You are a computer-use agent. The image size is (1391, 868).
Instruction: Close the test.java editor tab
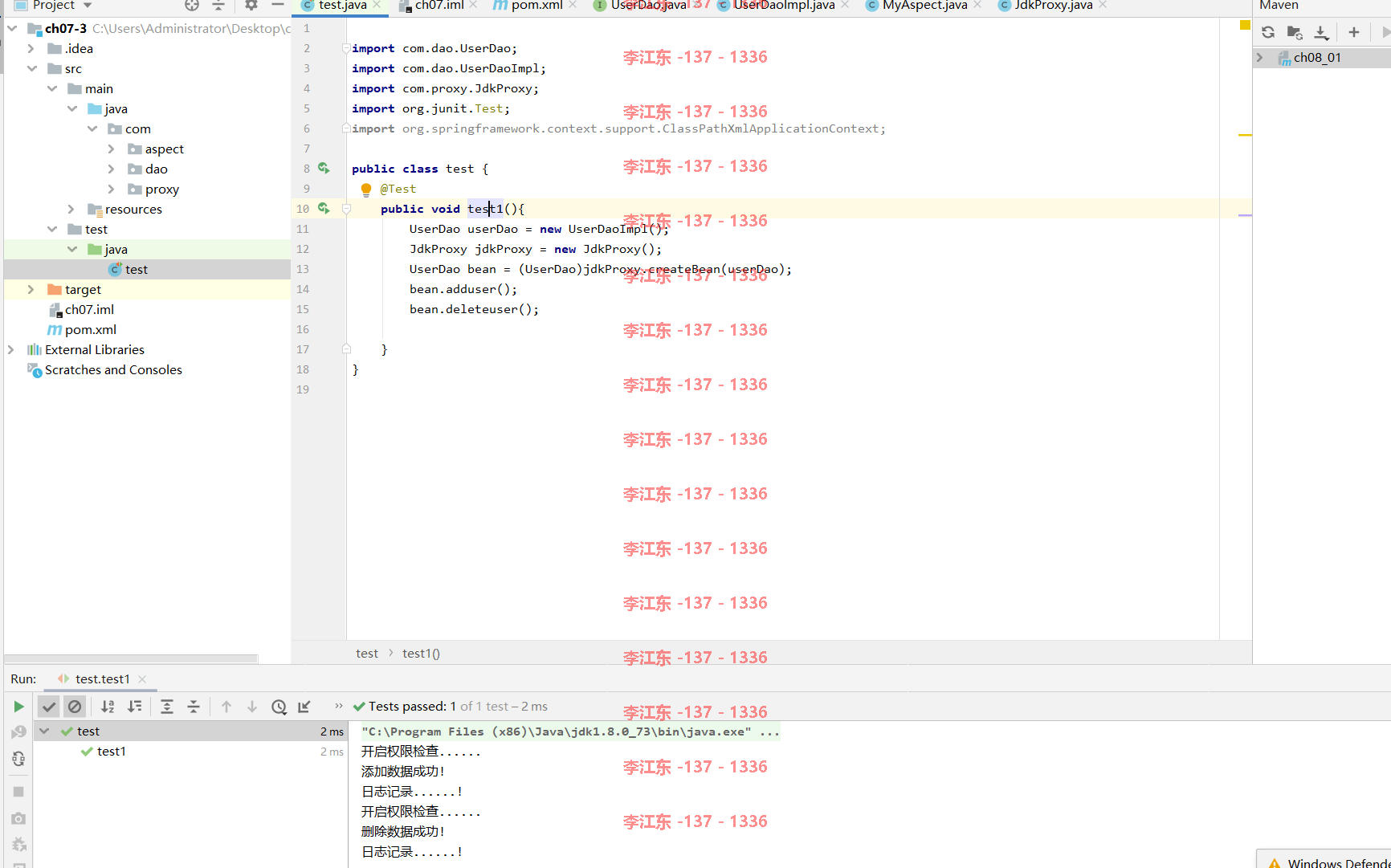(377, 5)
